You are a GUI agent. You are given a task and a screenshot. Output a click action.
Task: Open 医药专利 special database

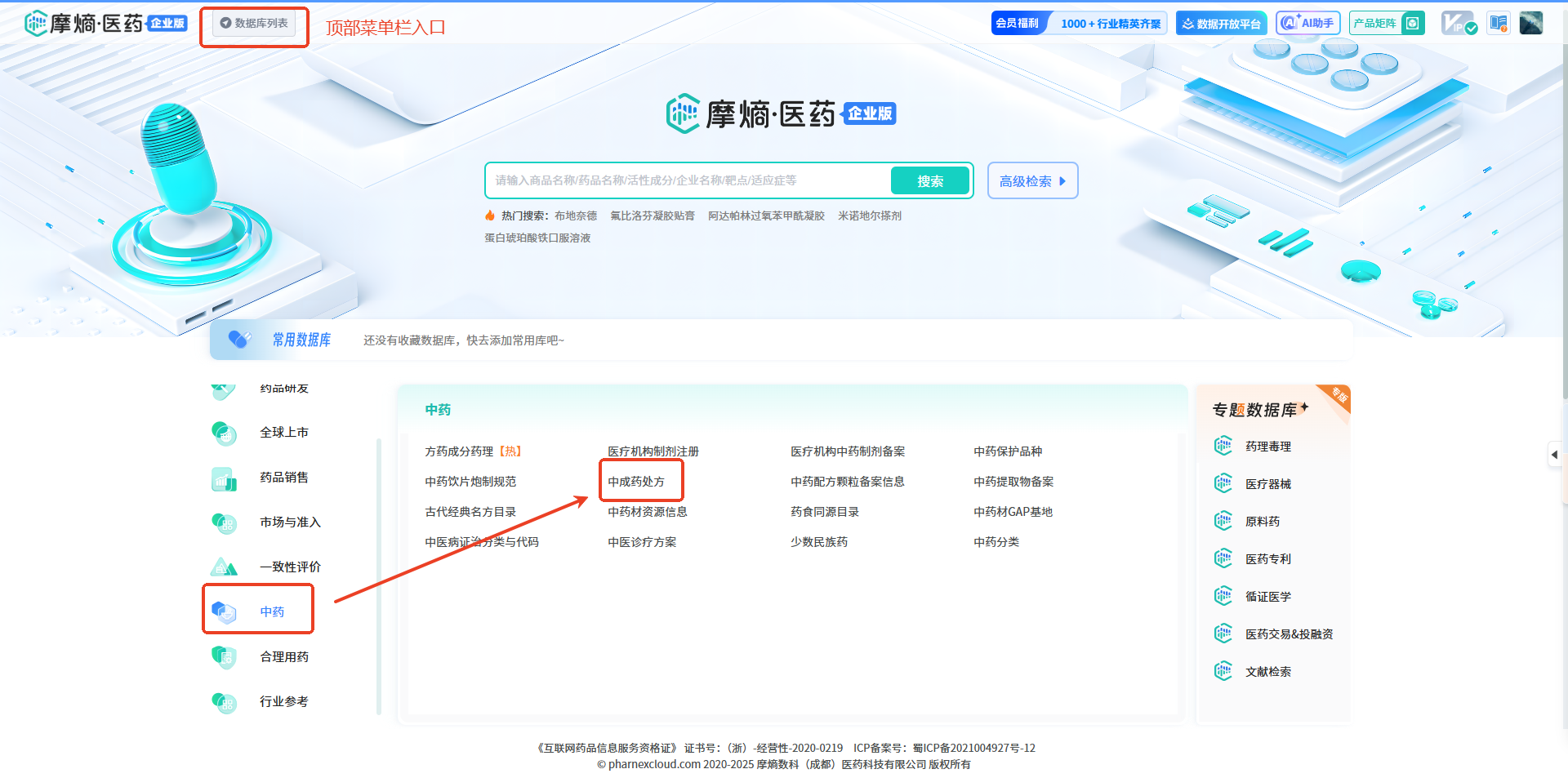point(1267,558)
